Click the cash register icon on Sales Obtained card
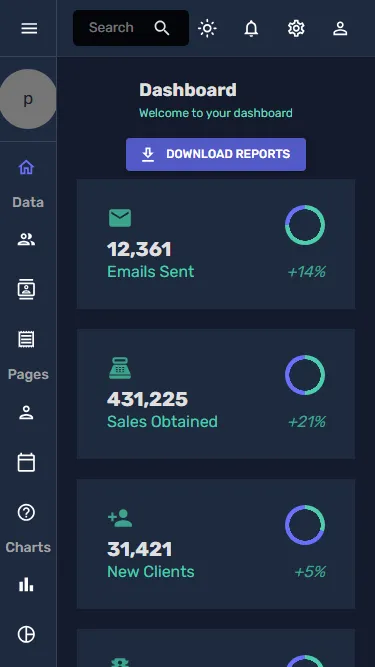Image resolution: width=375 pixels, height=667 pixels. [x=120, y=368]
